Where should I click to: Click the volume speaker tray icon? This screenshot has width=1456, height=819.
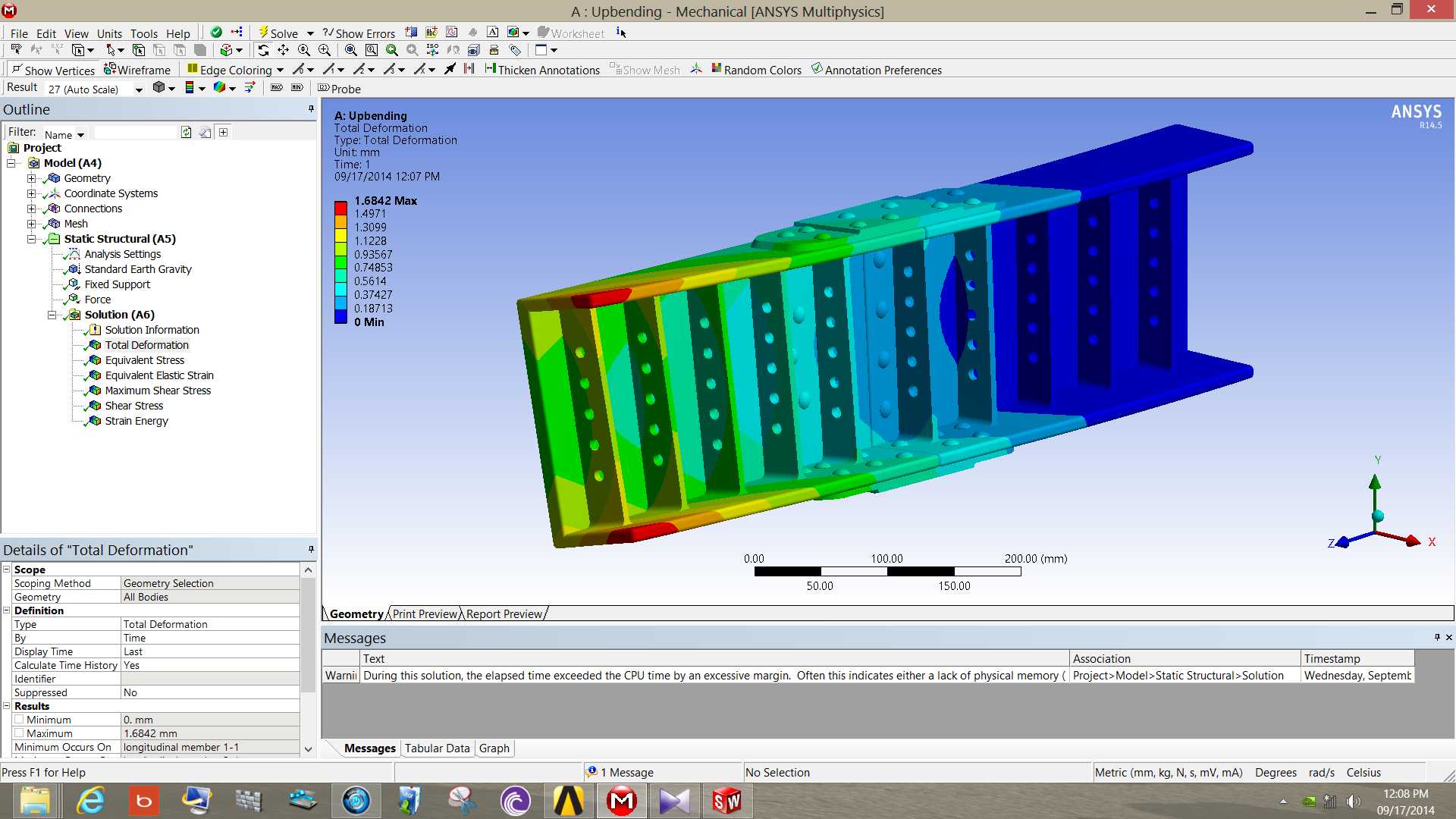pyautogui.click(x=1353, y=801)
